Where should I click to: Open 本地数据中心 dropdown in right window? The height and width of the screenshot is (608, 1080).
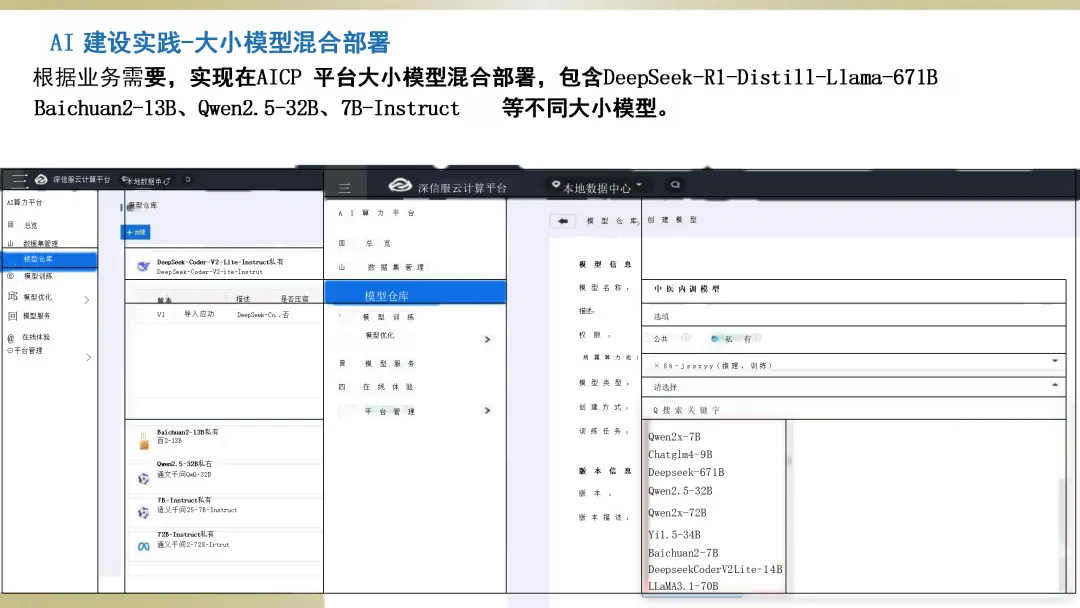pyautogui.click(x=597, y=187)
